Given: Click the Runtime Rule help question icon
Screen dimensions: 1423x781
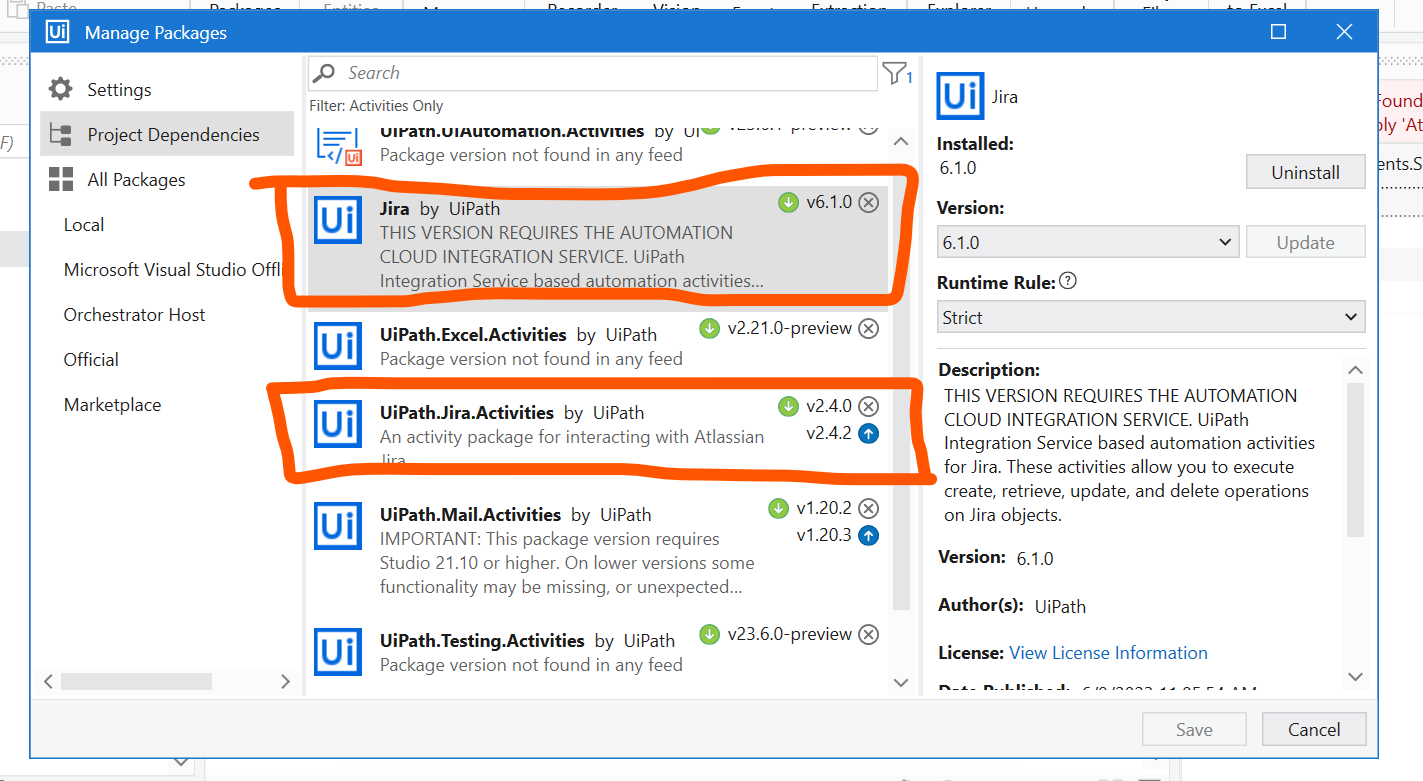Looking at the screenshot, I should (1068, 281).
